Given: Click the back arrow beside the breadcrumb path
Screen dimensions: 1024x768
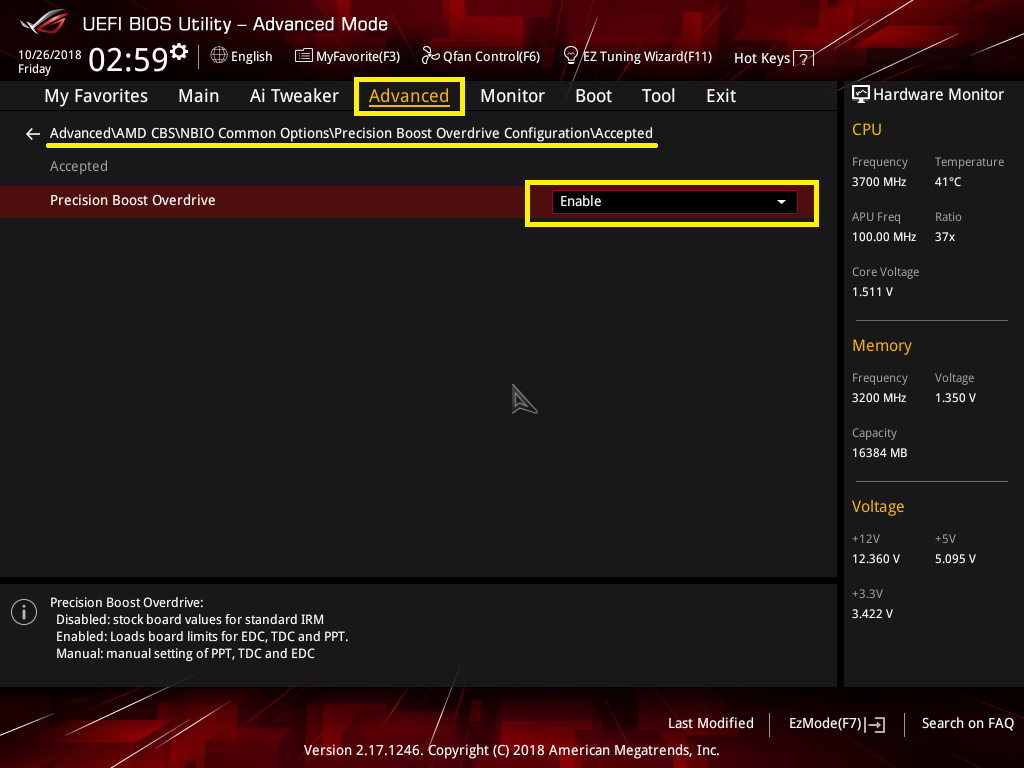Looking at the screenshot, I should (x=33, y=134).
